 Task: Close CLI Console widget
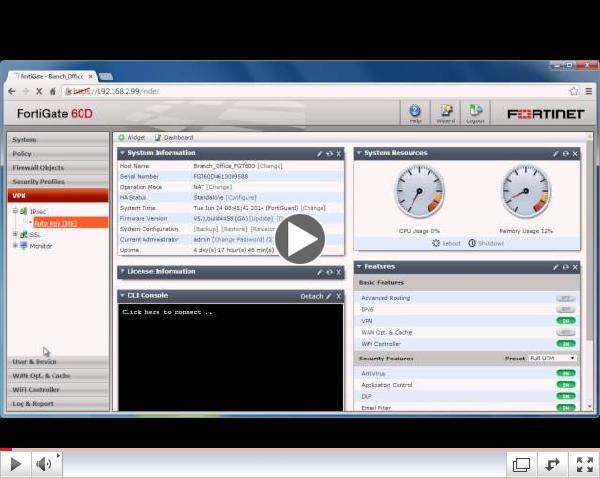pyautogui.click(x=339, y=296)
